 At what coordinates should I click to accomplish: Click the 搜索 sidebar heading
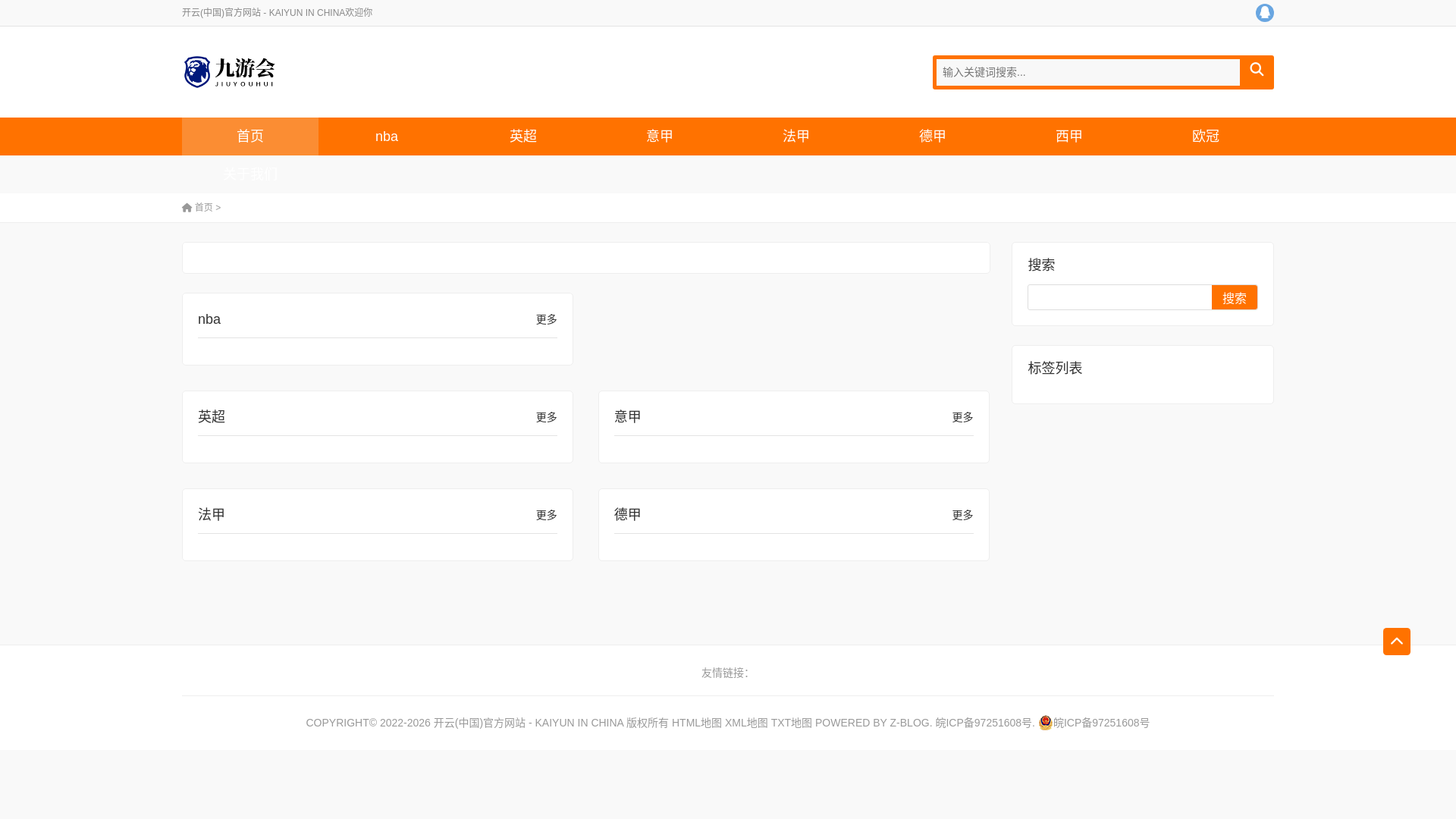(1041, 265)
